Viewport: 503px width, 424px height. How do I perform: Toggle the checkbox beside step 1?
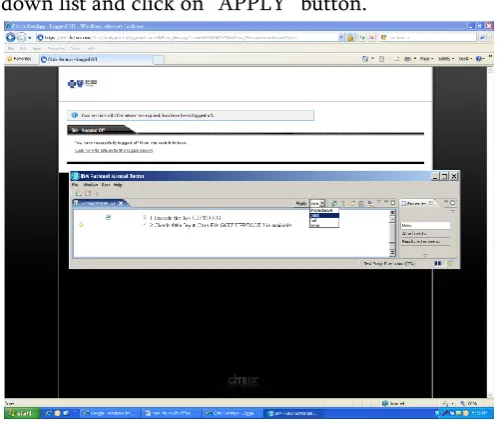108,217
